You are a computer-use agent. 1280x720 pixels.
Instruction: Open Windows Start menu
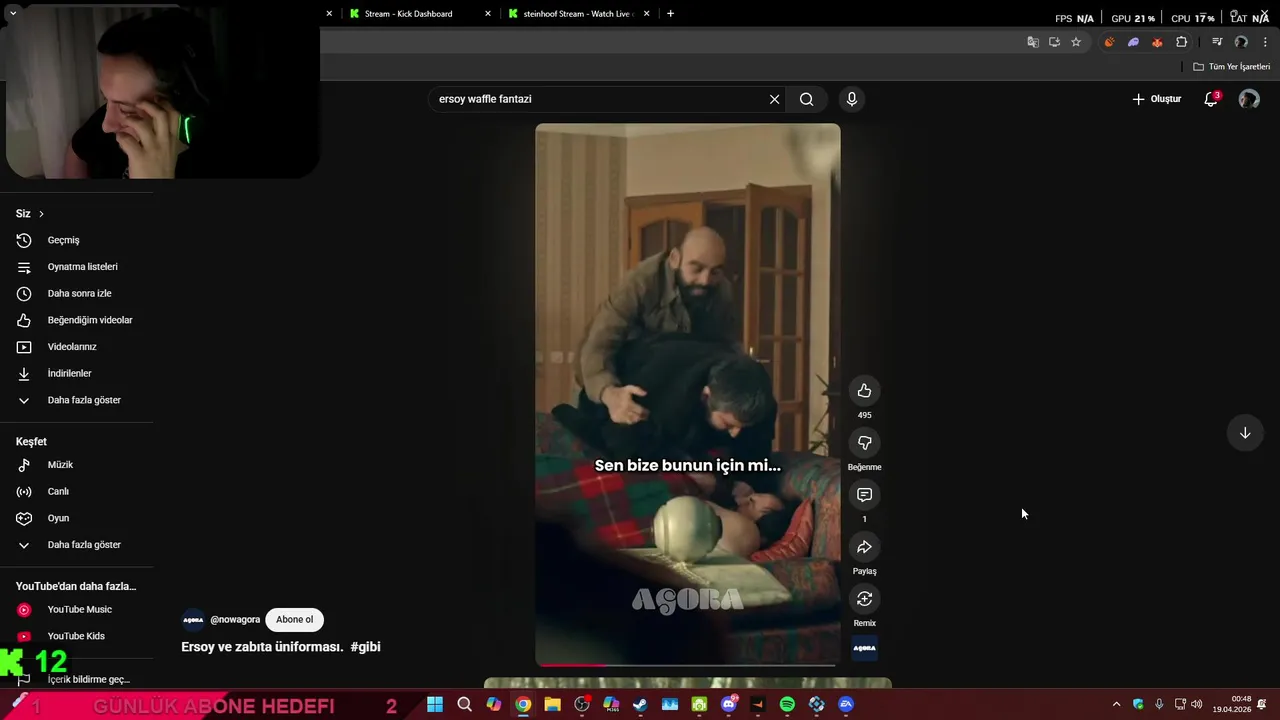435,705
